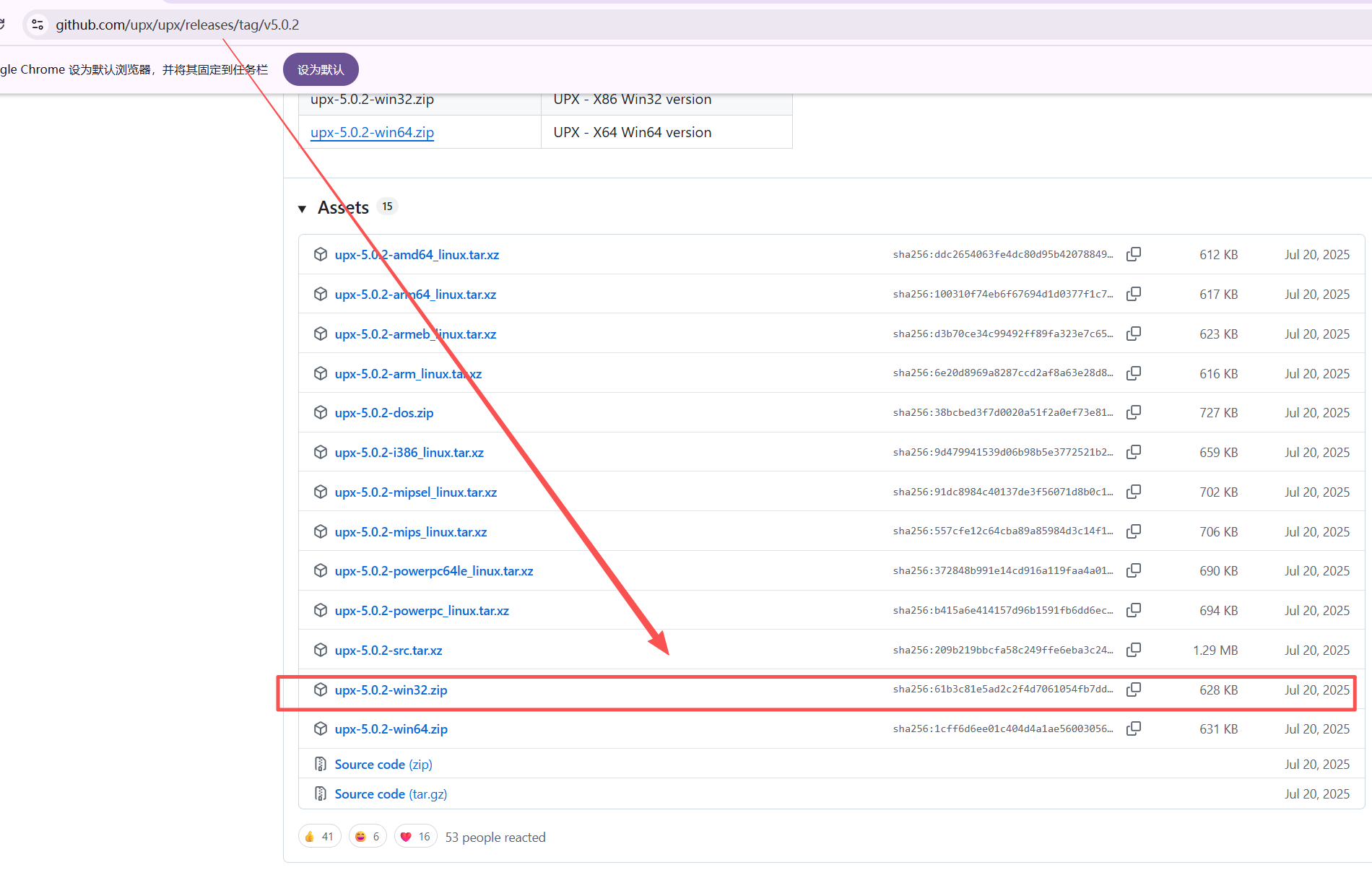The image size is (1372, 870).
Task: Click file-zip icon beside Source code (zip)
Action: (x=321, y=764)
